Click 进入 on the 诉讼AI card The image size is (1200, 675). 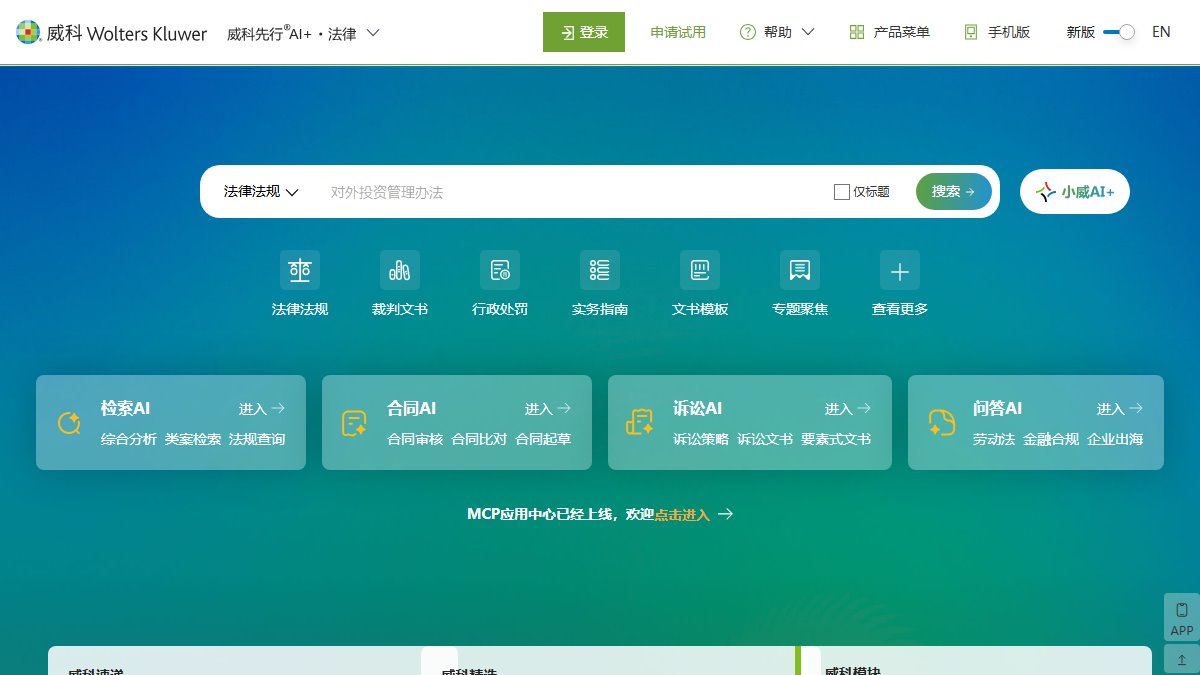848,408
